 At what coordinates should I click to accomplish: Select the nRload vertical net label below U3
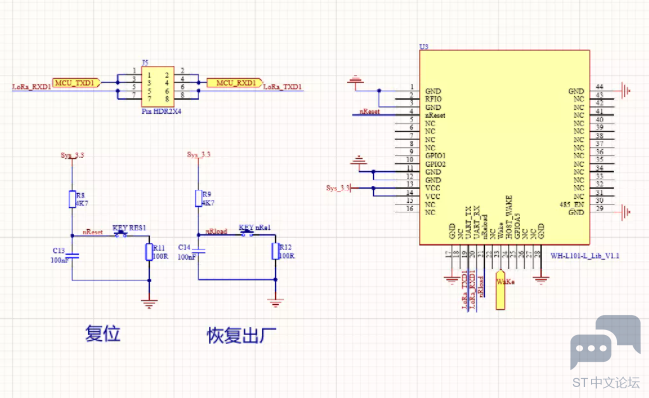[x=481, y=286]
